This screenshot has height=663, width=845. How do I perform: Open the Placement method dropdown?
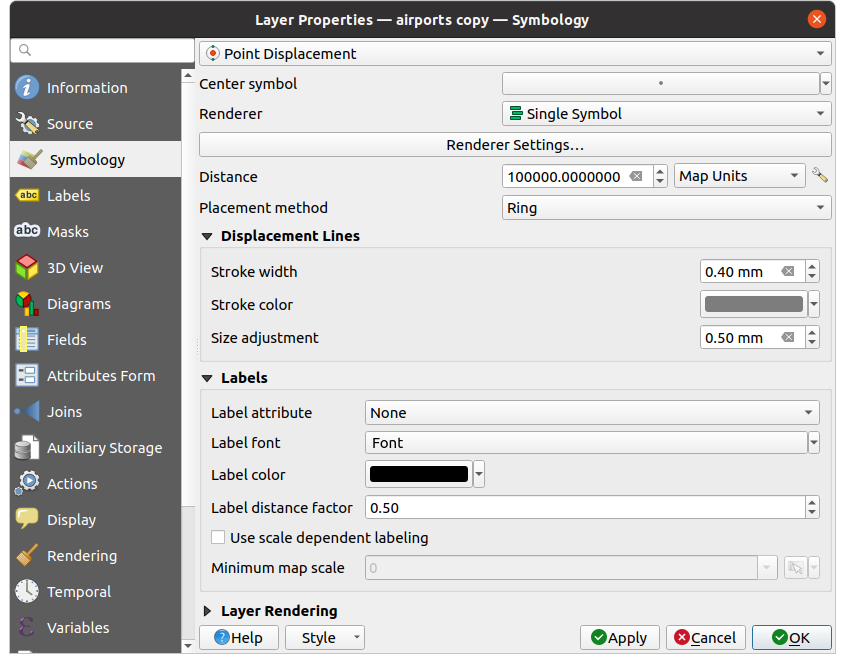coord(666,207)
